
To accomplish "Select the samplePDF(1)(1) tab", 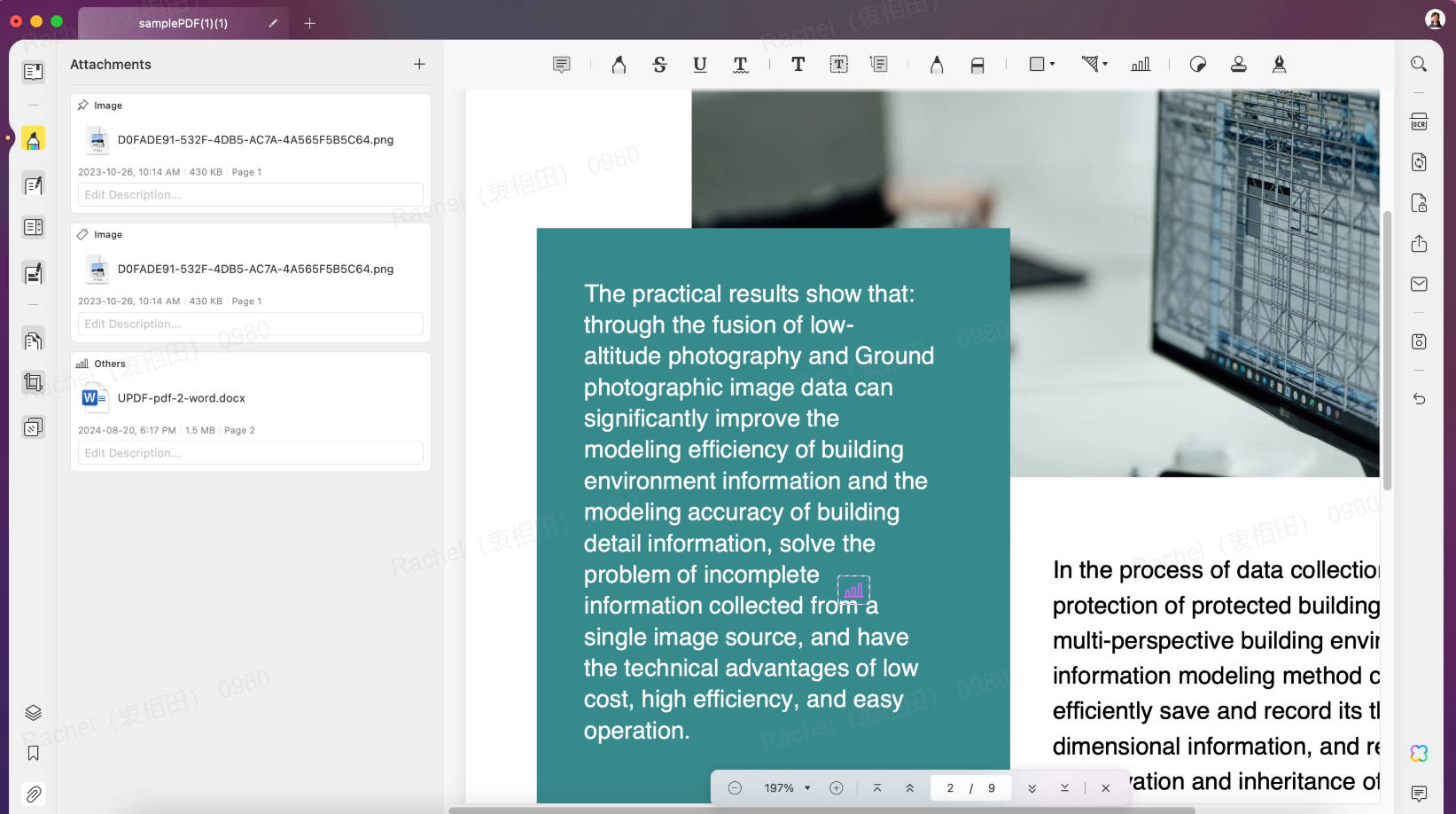I will pos(183,23).
